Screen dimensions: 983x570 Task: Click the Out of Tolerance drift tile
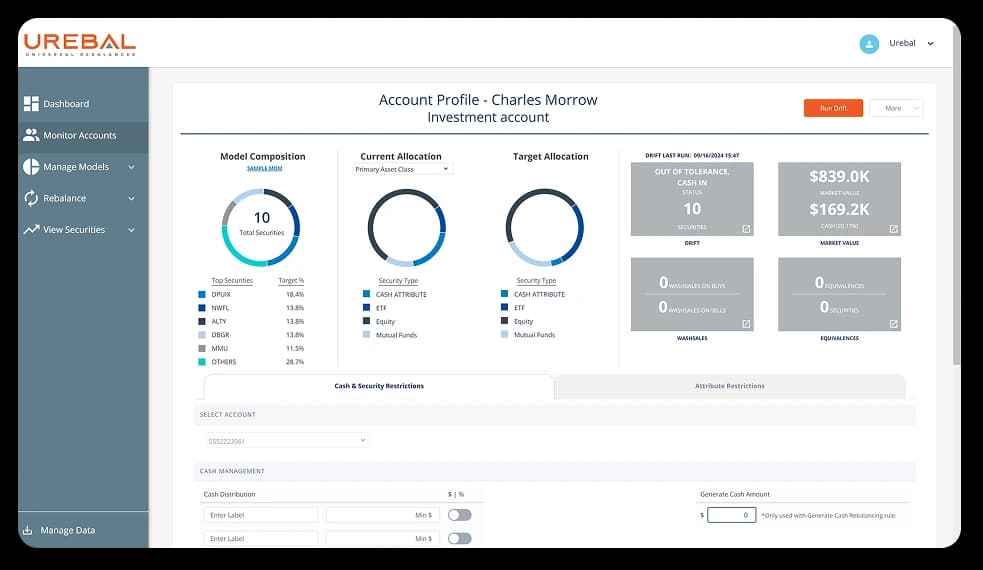tap(691, 199)
